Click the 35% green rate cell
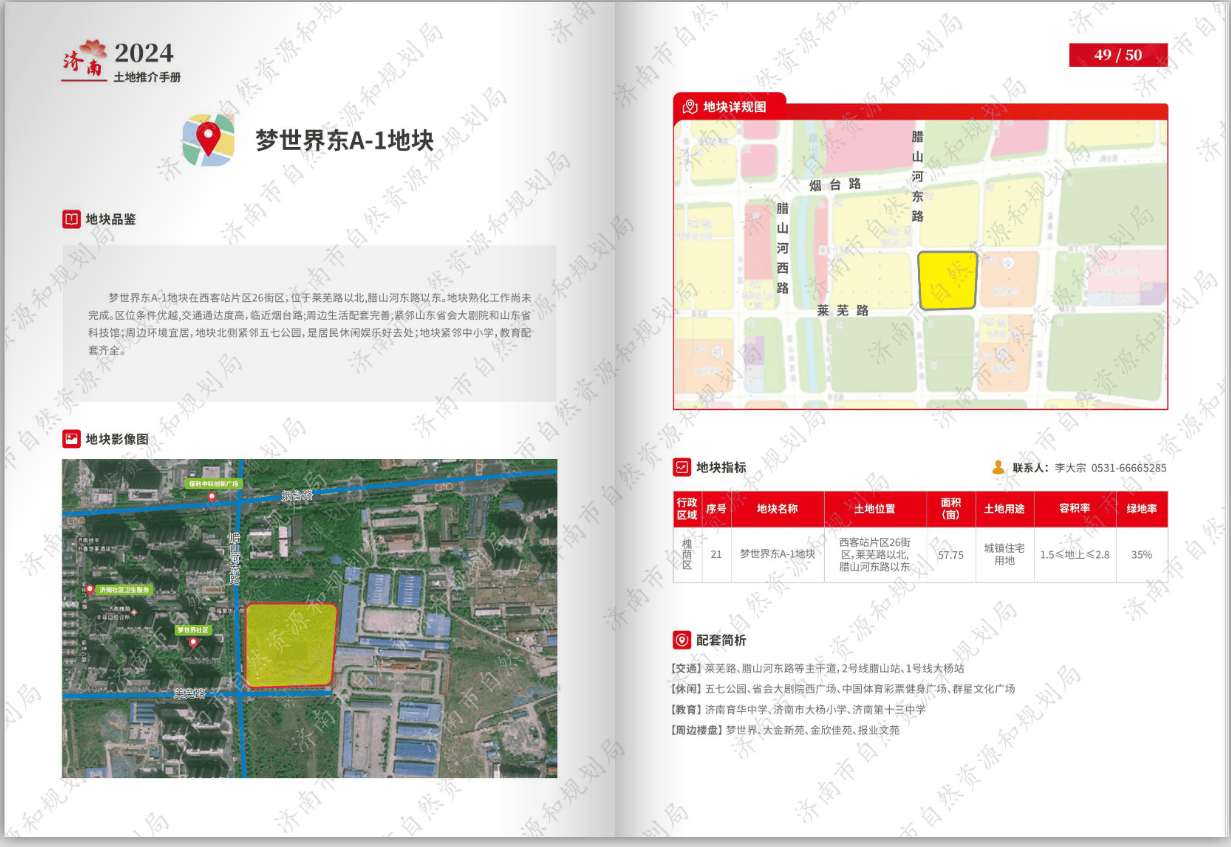 coord(1142,554)
